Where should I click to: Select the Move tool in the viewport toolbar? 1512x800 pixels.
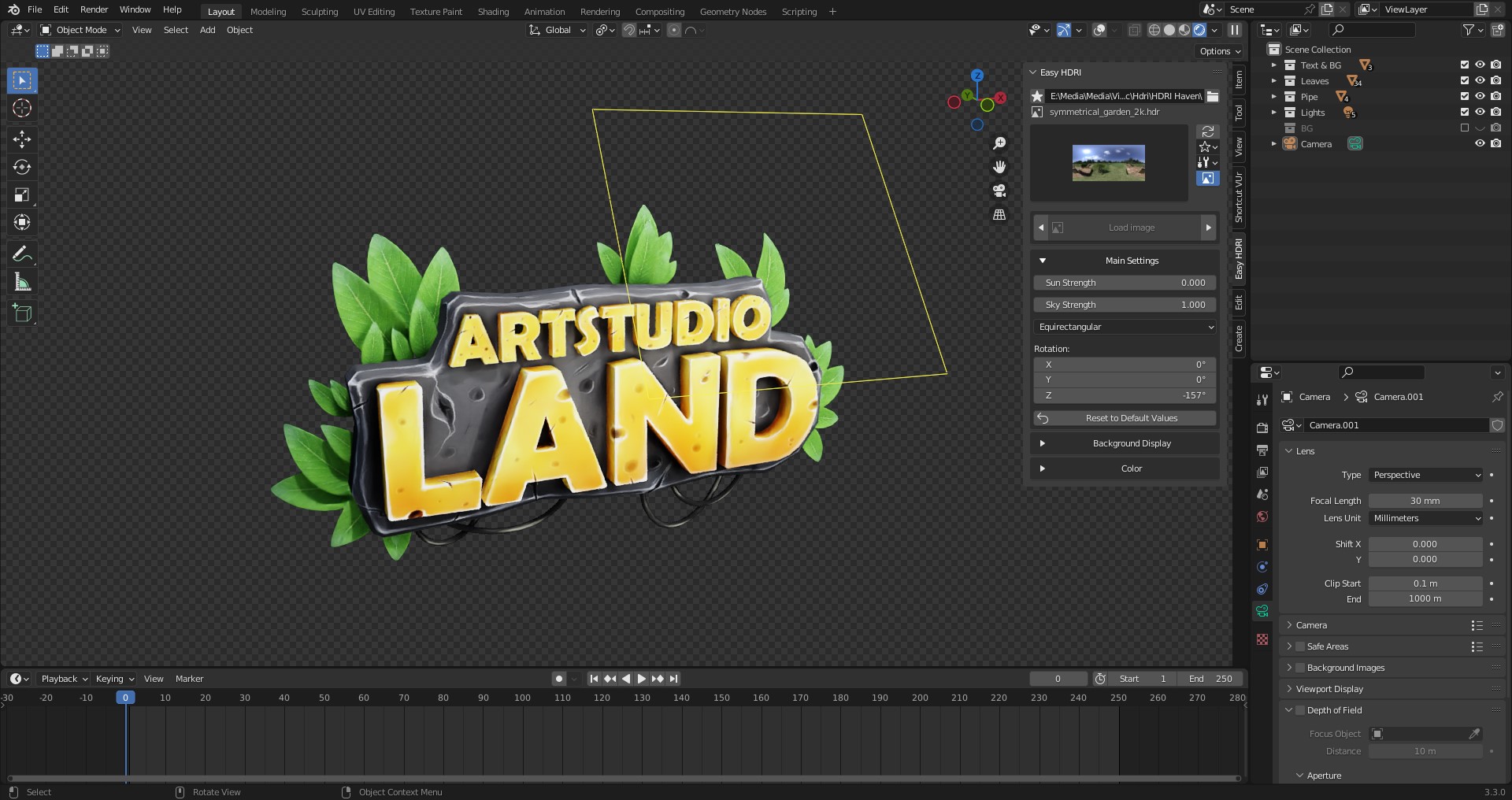point(21,139)
